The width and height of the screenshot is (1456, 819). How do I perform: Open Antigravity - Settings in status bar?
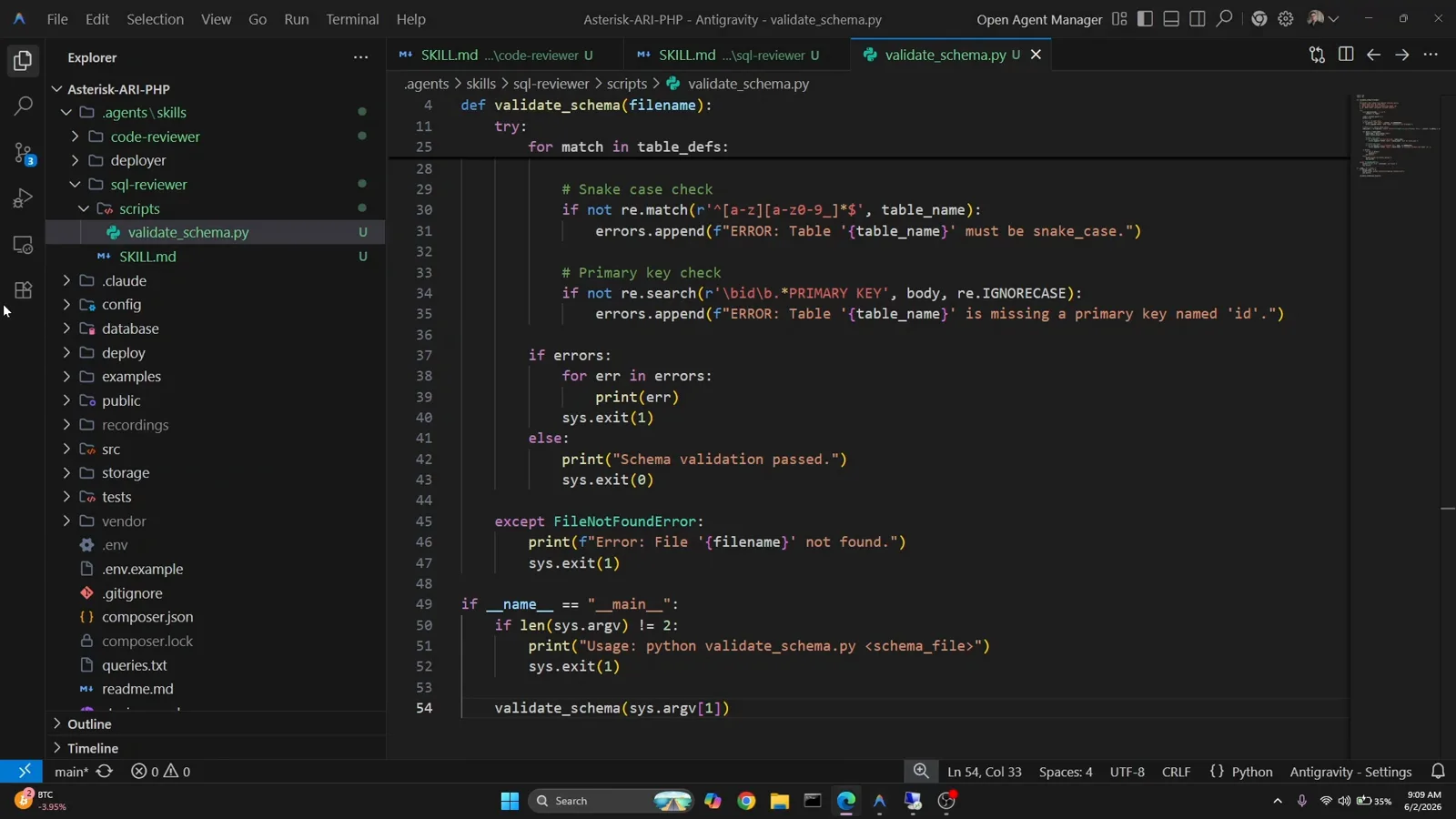1350,772
